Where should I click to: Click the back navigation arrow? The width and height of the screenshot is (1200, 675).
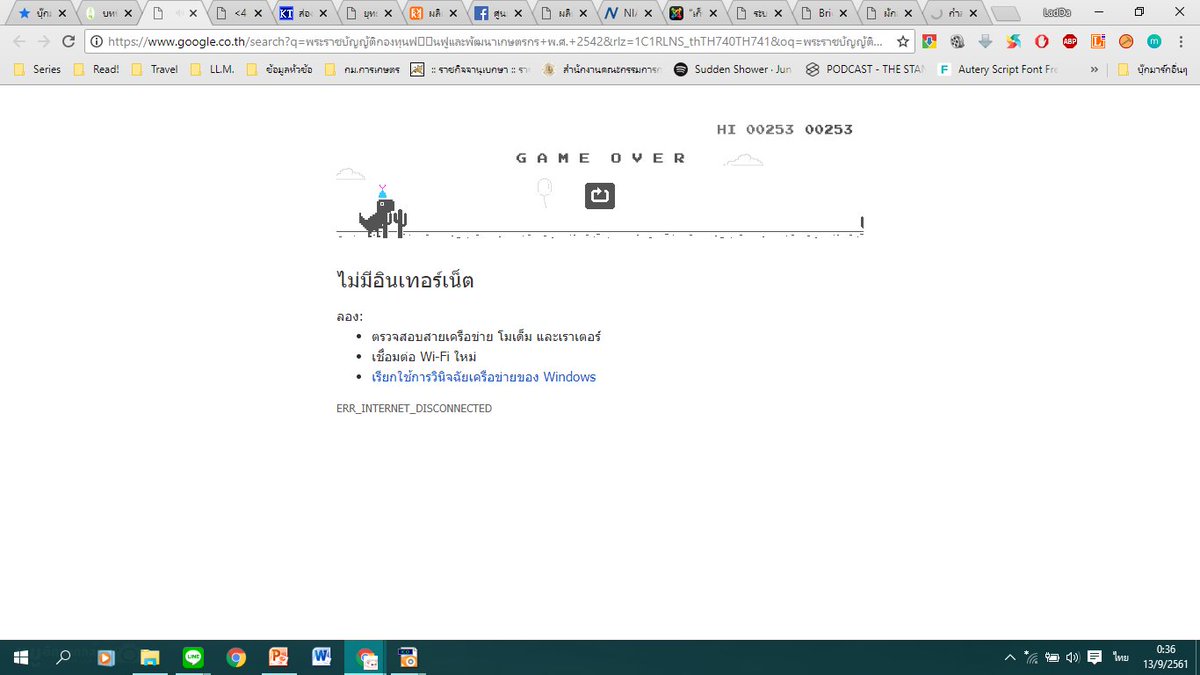(x=19, y=42)
